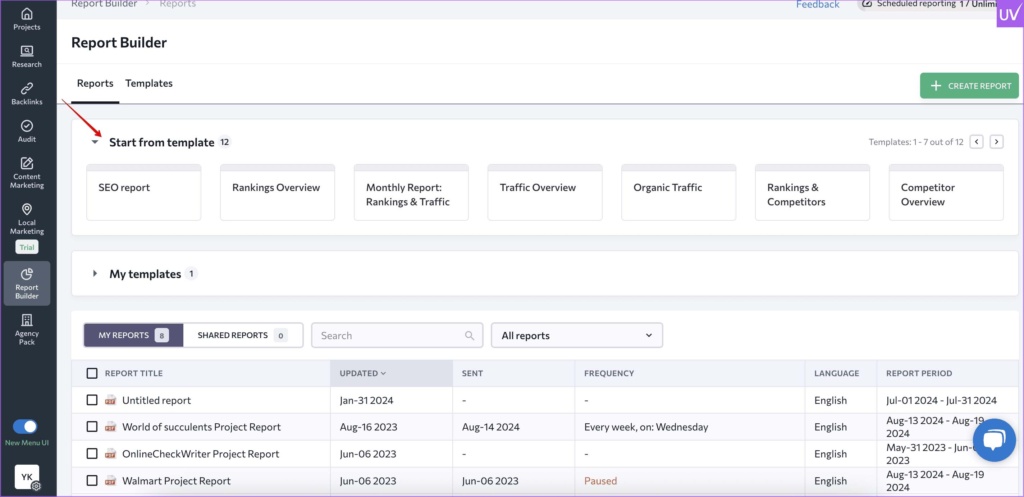The width and height of the screenshot is (1024, 497).
Task: Open the Research section icon
Action: [x=27, y=56]
